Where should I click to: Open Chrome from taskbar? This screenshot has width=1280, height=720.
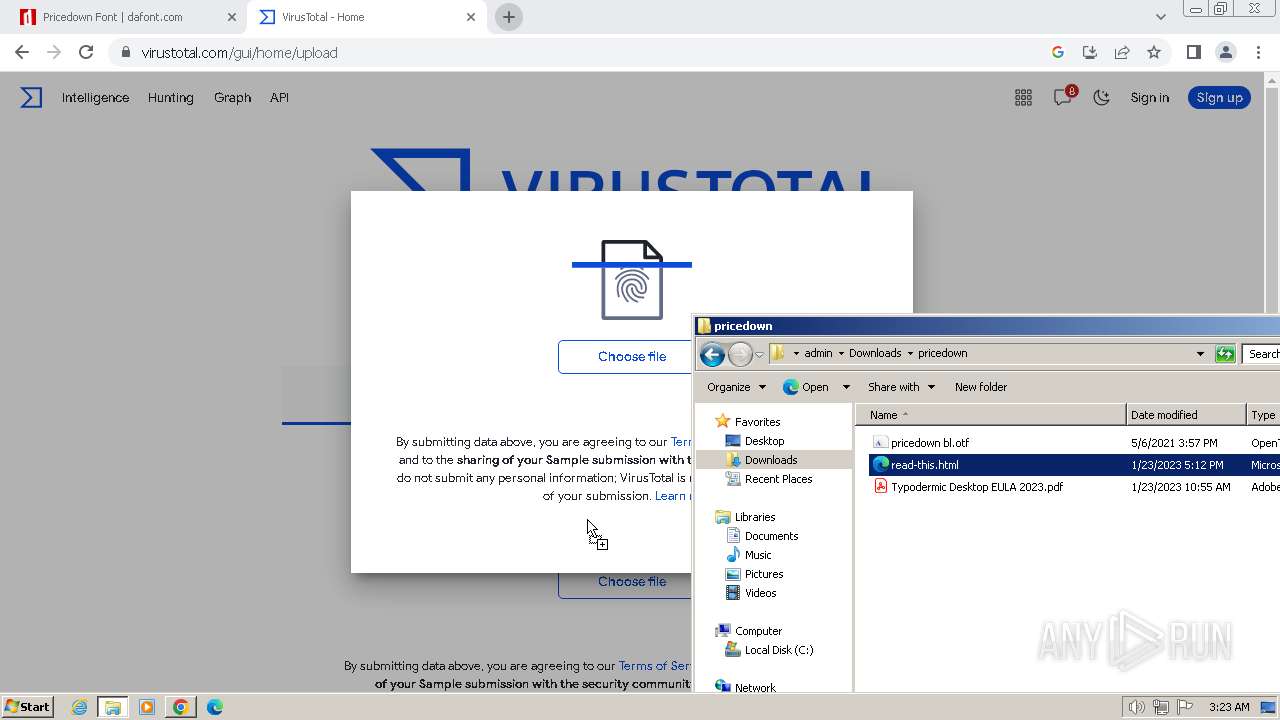(181, 707)
